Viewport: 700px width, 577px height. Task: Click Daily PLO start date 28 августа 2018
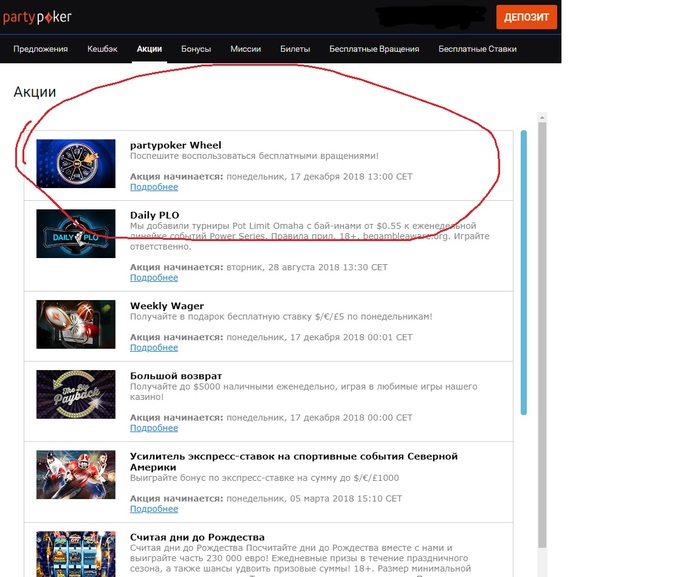[x=307, y=267]
